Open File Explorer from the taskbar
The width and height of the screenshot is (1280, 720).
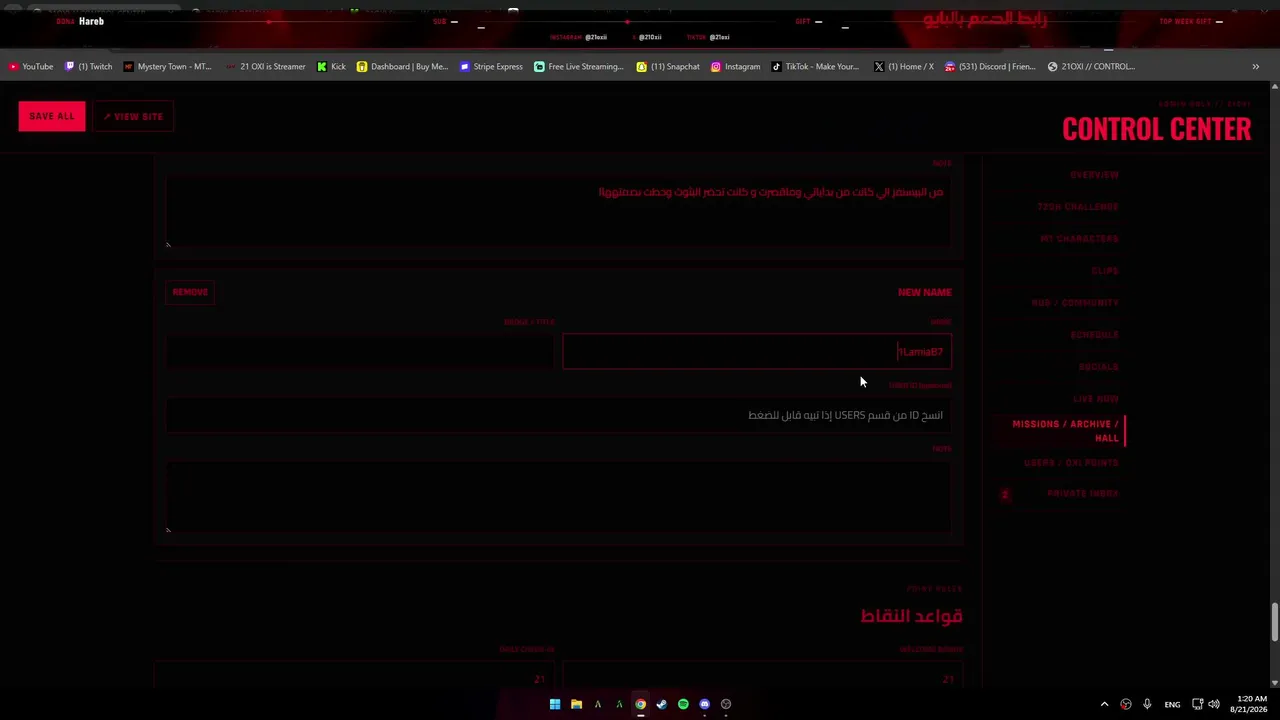576,704
